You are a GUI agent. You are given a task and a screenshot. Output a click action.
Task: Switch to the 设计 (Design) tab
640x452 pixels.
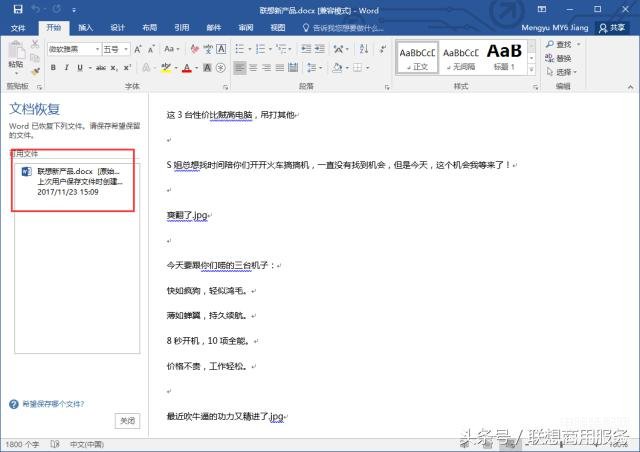[x=117, y=28]
